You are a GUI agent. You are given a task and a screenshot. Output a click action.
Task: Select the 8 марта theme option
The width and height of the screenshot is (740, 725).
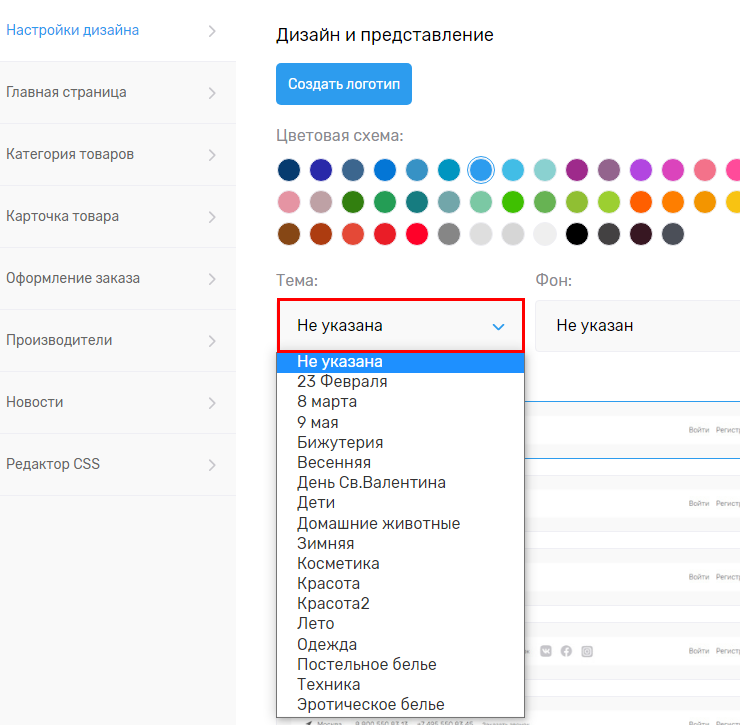coord(326,402)
